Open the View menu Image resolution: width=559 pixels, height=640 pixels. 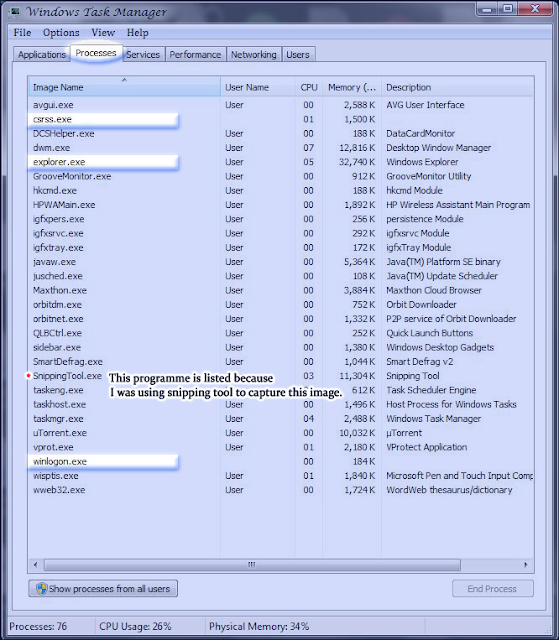103,33
